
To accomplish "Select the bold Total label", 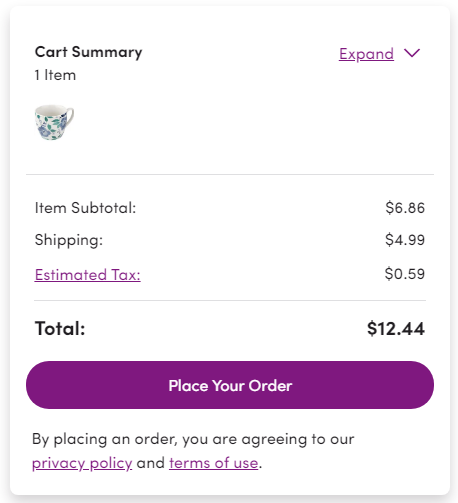I will [x=60, y=328].
